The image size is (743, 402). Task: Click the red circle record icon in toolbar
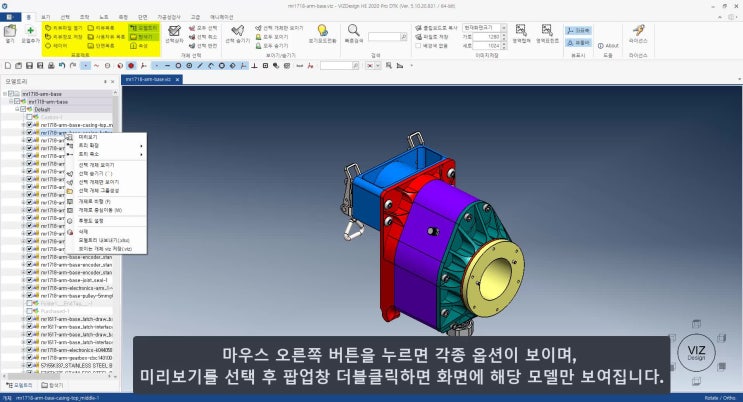pyautogui.click(x=131, y=65)
